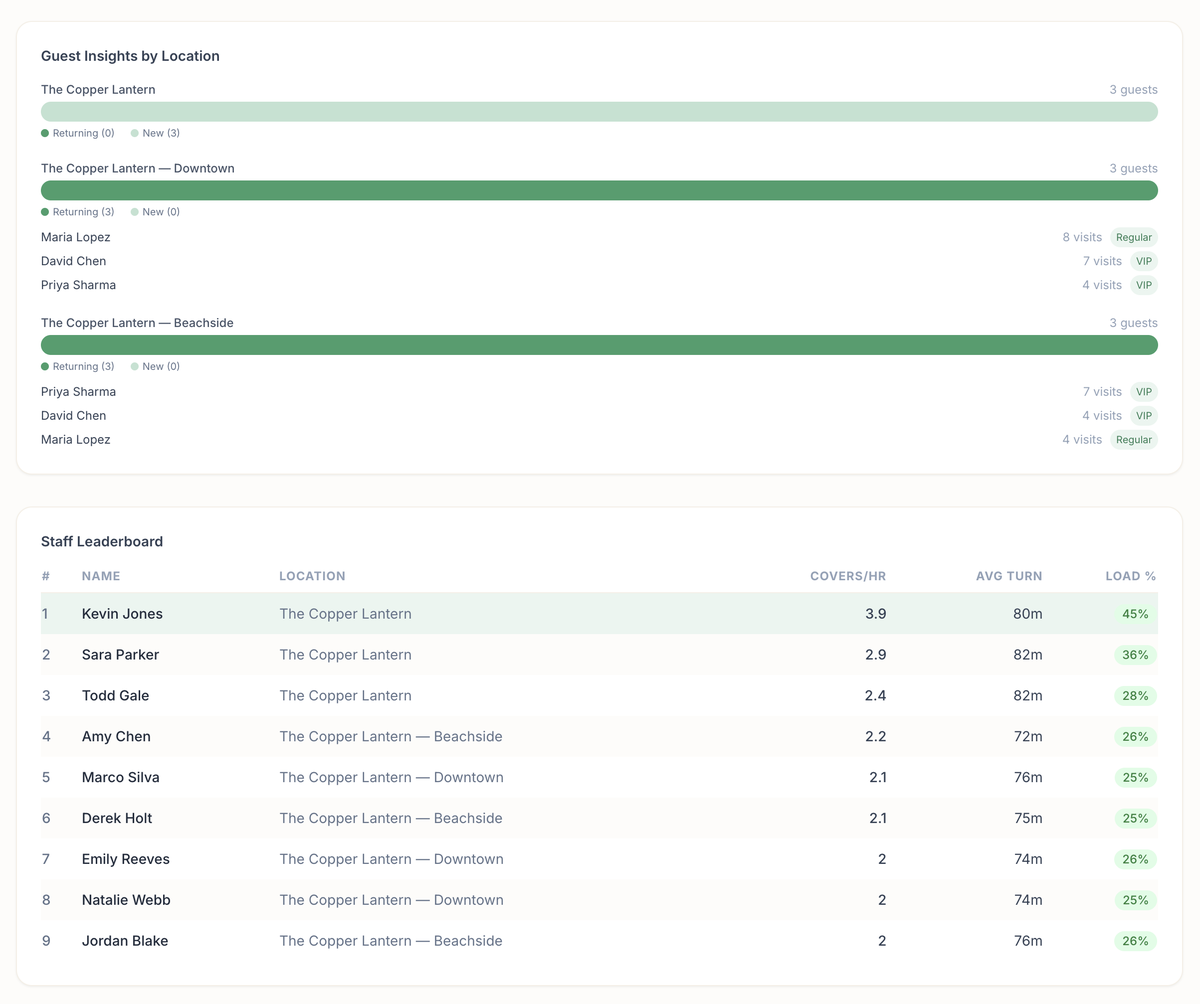Click New (0) legend under Downtown

click(x=155, y=212)
